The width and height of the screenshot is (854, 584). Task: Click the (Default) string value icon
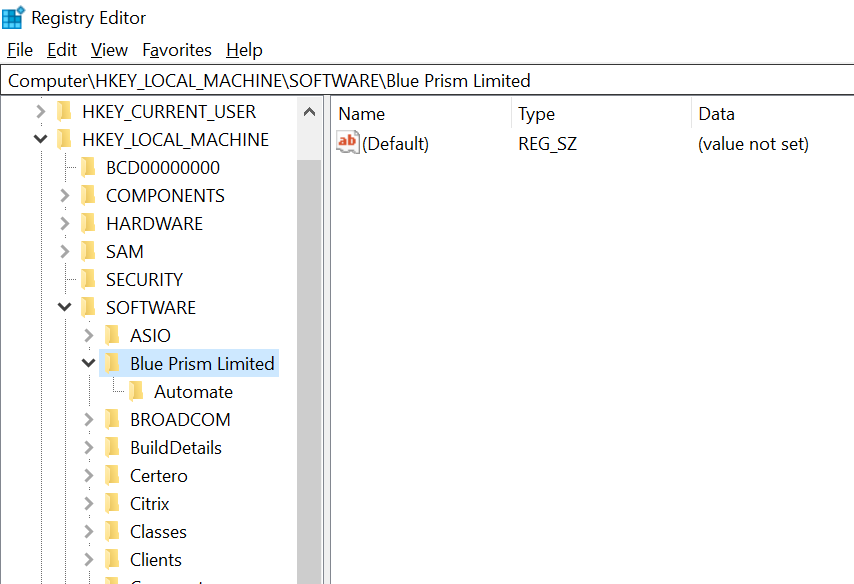coord(347,143)
